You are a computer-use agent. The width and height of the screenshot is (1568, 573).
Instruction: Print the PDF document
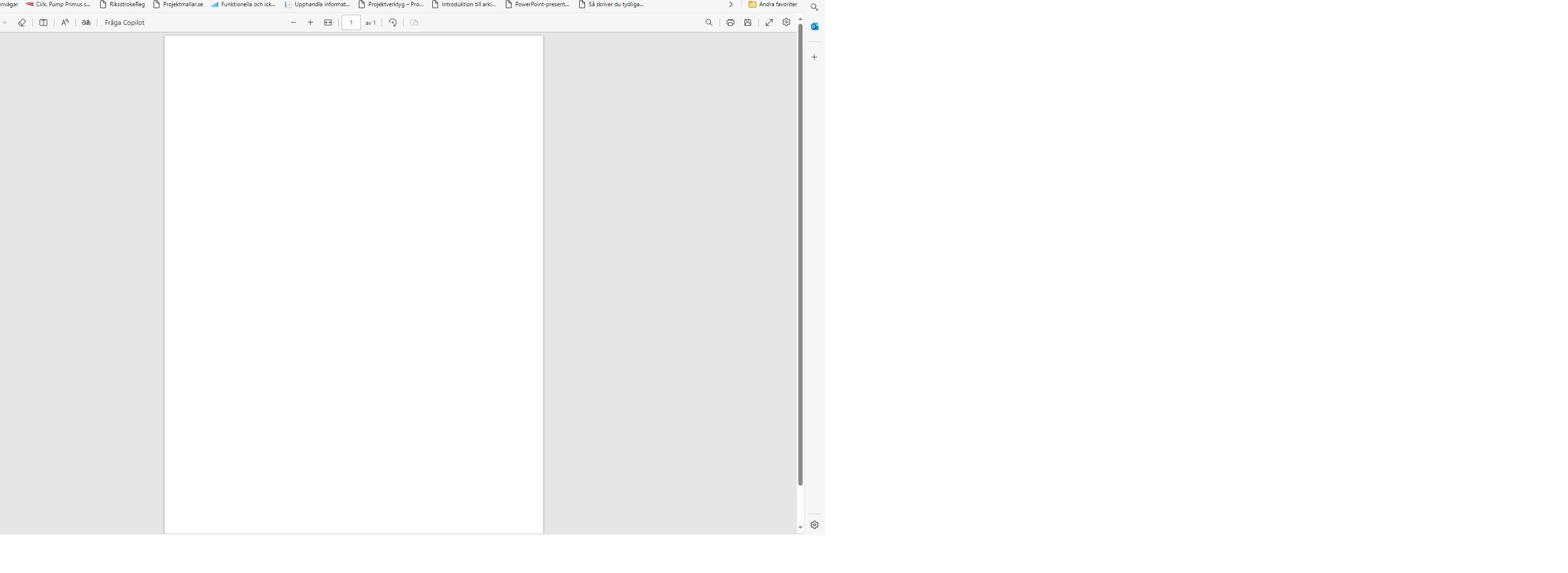(x=731, y=22)
